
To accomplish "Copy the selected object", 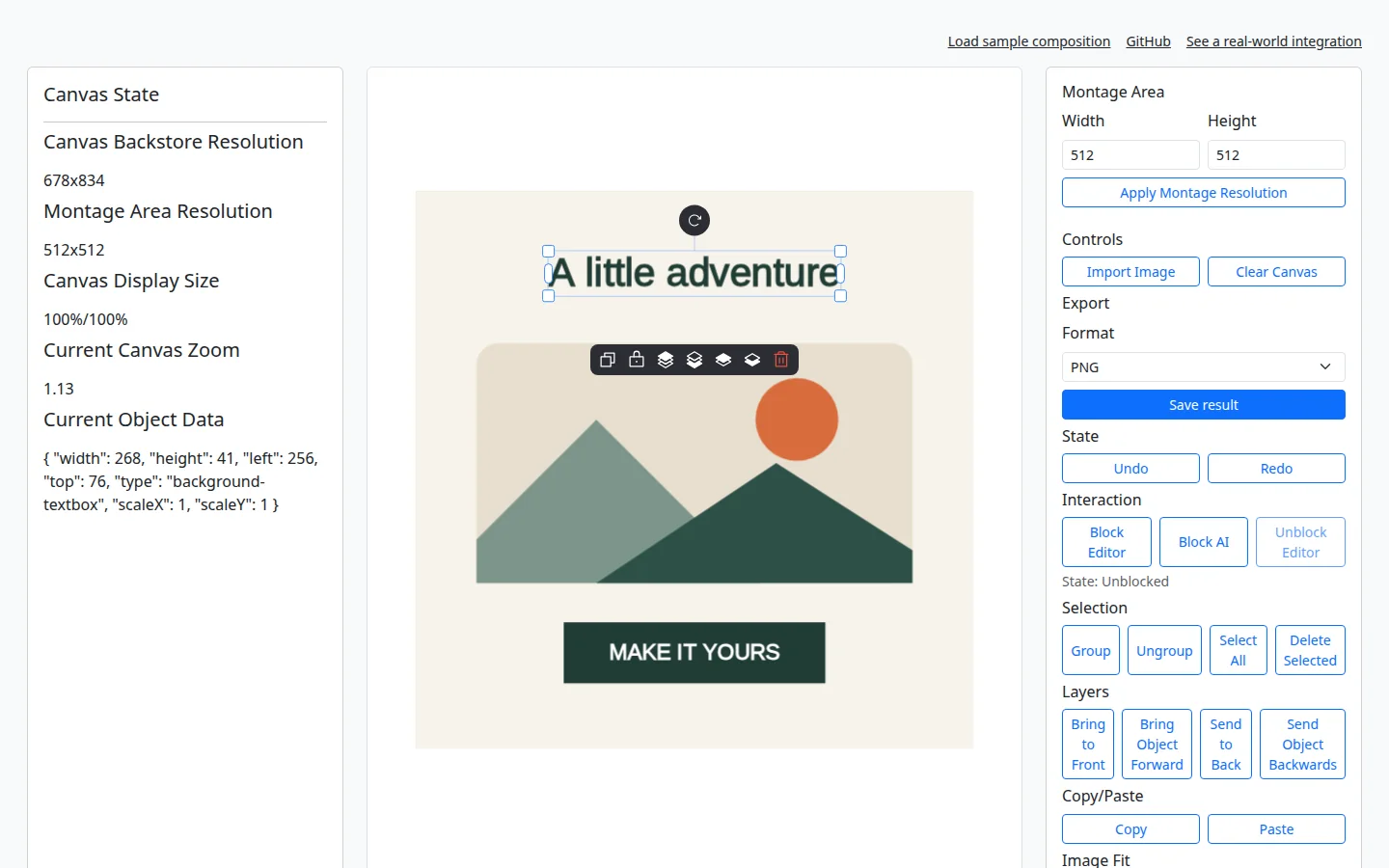I will [1130, 829].
